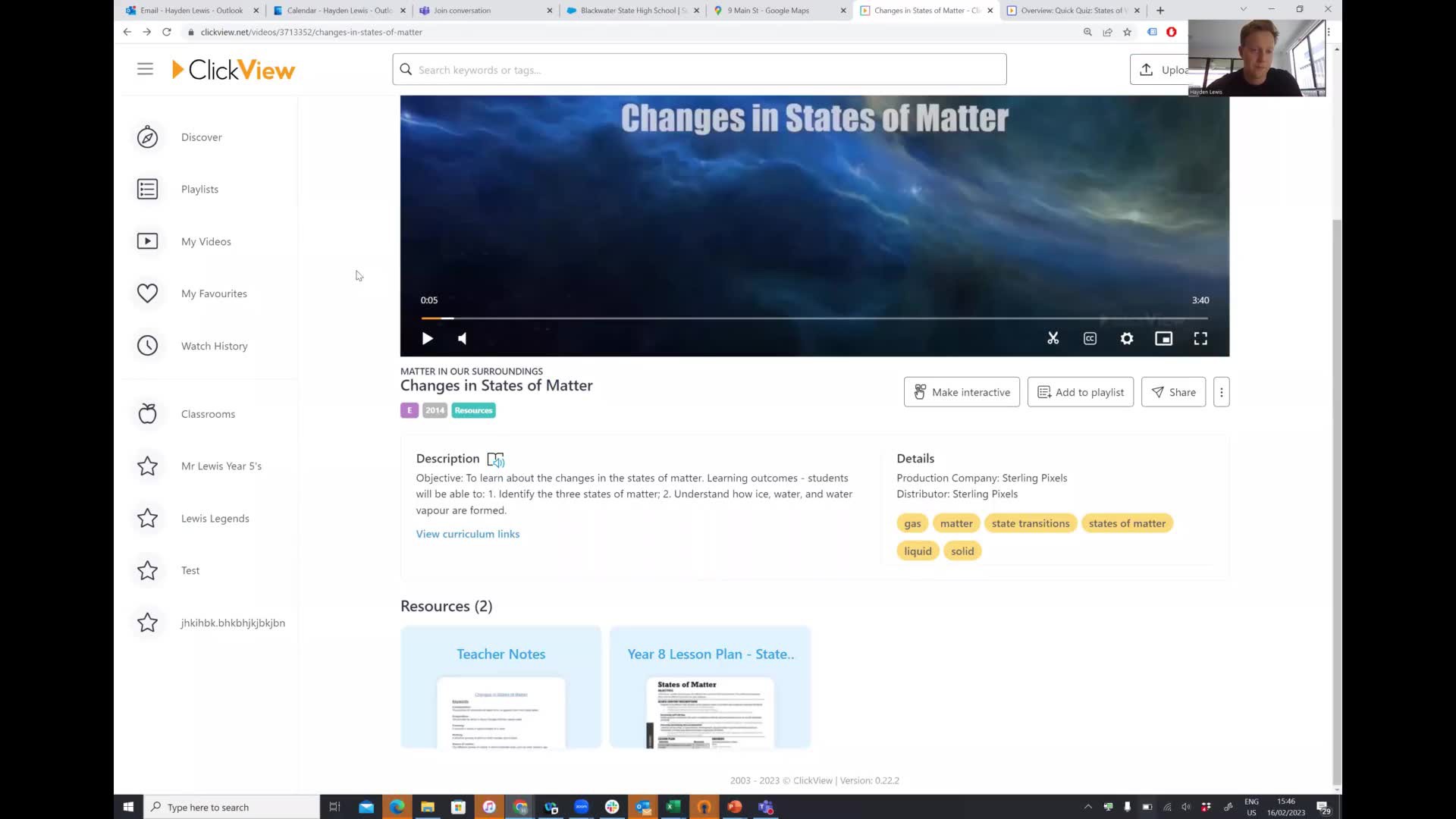Open video player settings gear menu

tap(1127, 338)
